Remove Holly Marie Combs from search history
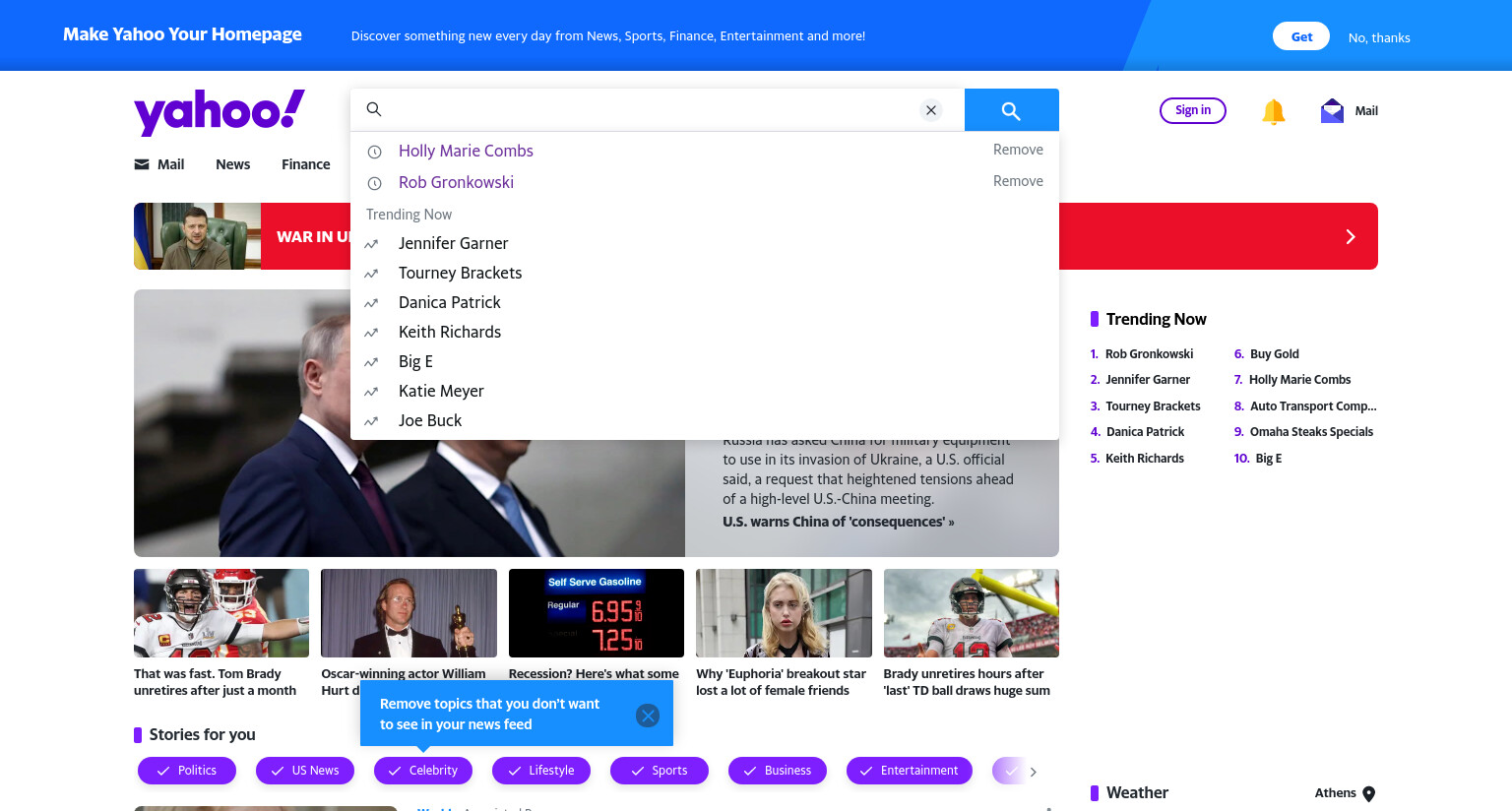This screenshot has height=811, width=1512. click(1018, 150)
